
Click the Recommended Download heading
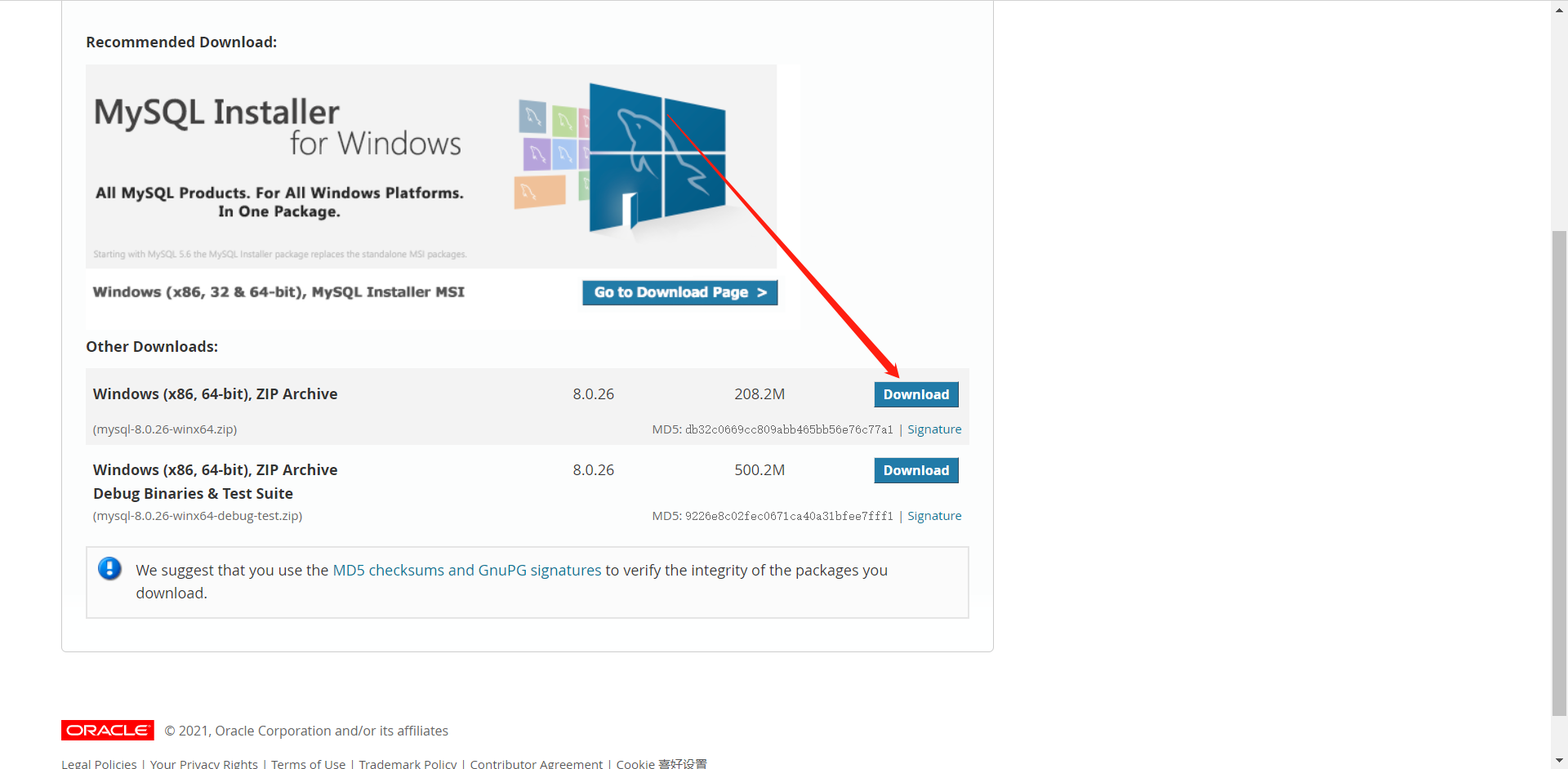(x=181, y=42)
